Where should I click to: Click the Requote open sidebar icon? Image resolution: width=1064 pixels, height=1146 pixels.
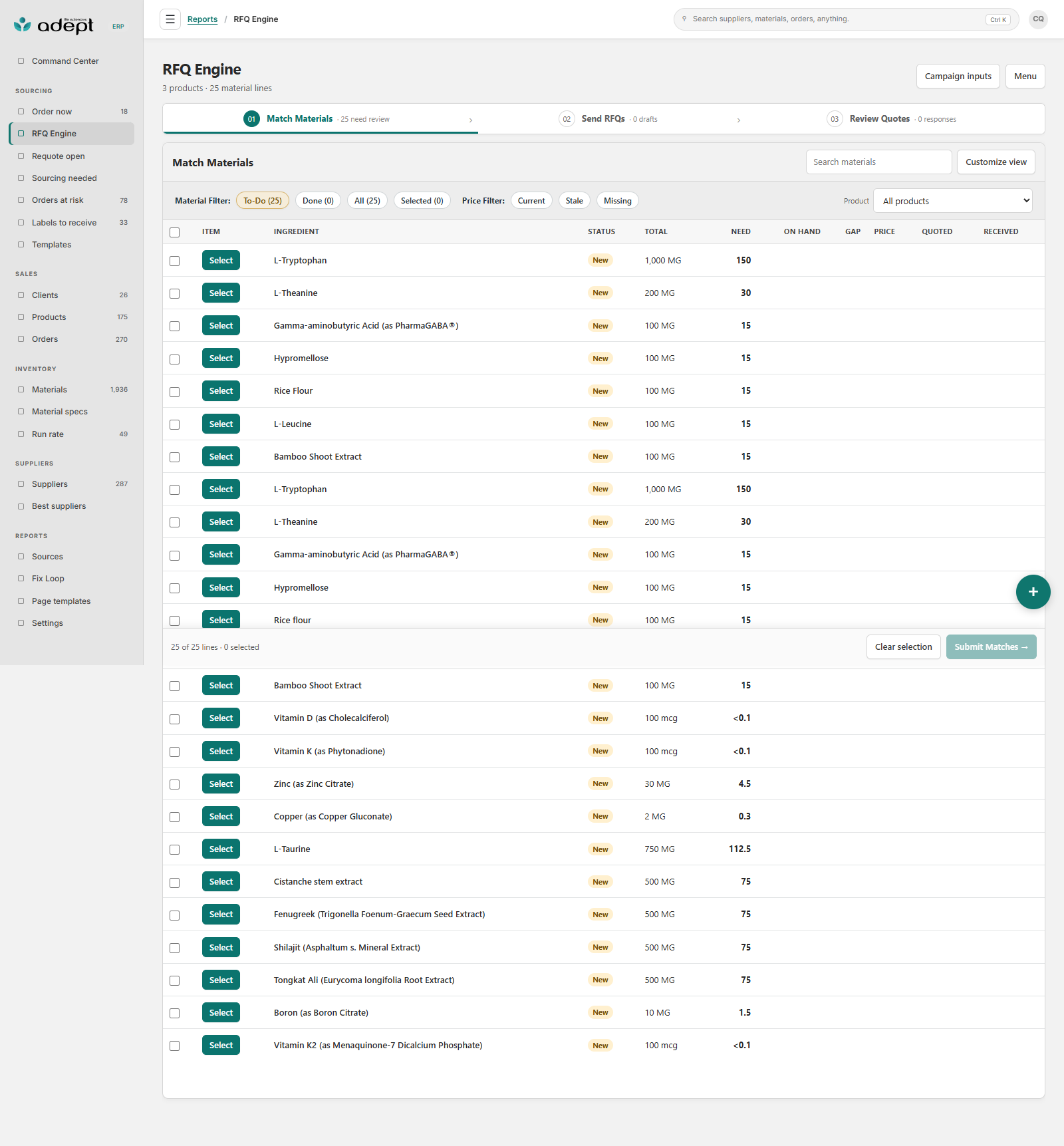pos(21,156)
